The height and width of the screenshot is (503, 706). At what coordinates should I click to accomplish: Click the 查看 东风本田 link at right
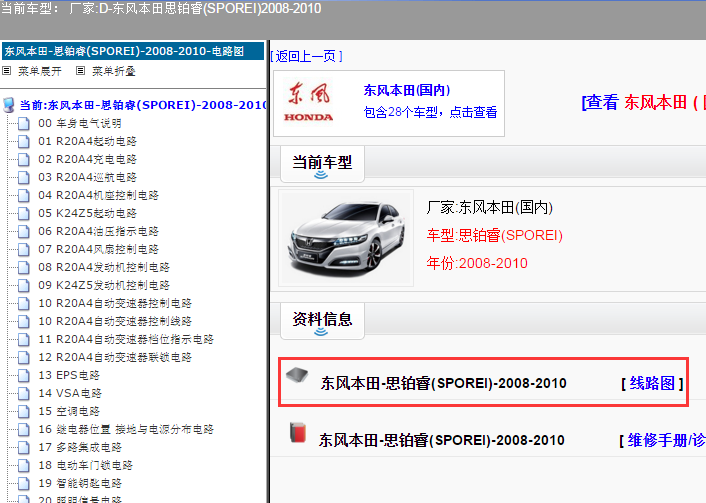pos(643,103)
